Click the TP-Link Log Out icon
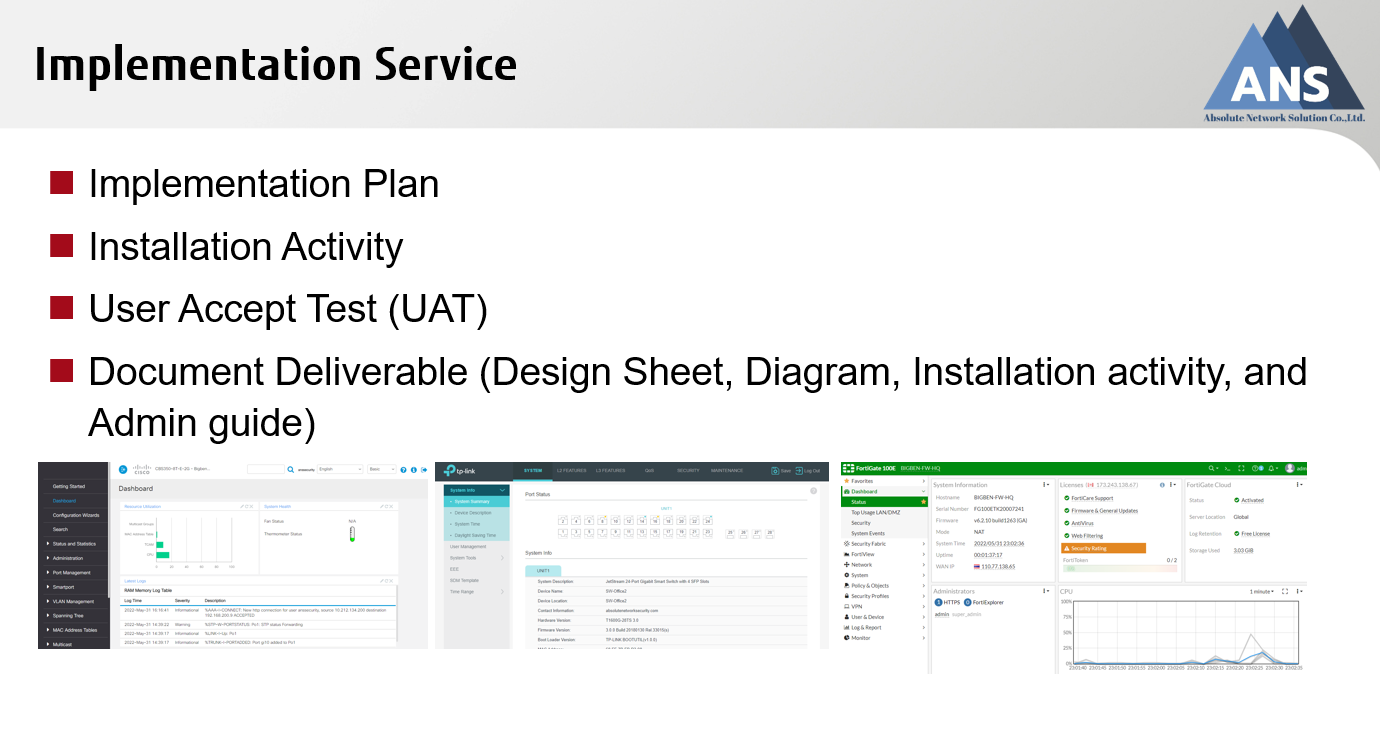The image size is (1380, 737). [799, 471]
